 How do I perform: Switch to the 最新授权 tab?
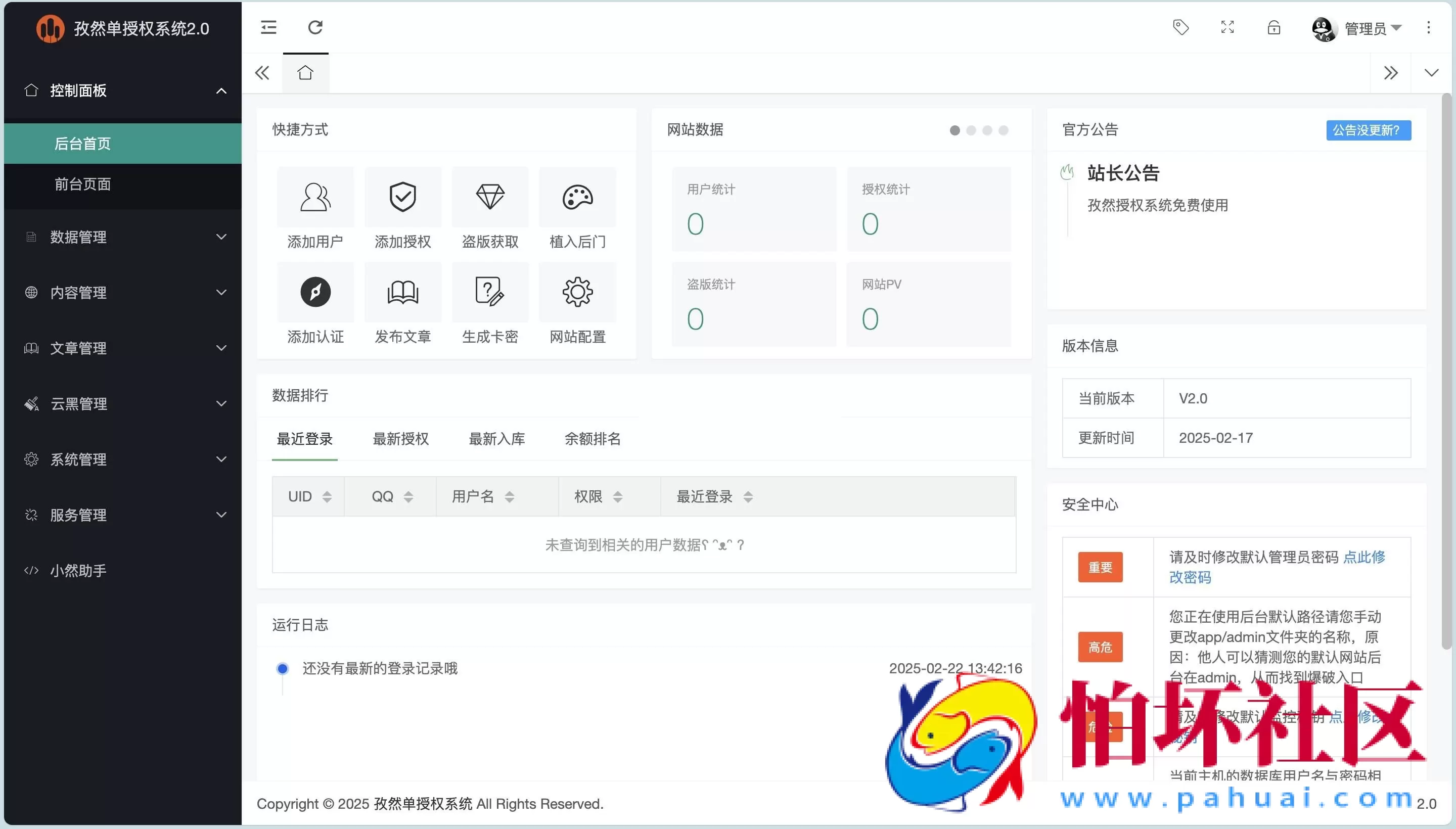401,439
